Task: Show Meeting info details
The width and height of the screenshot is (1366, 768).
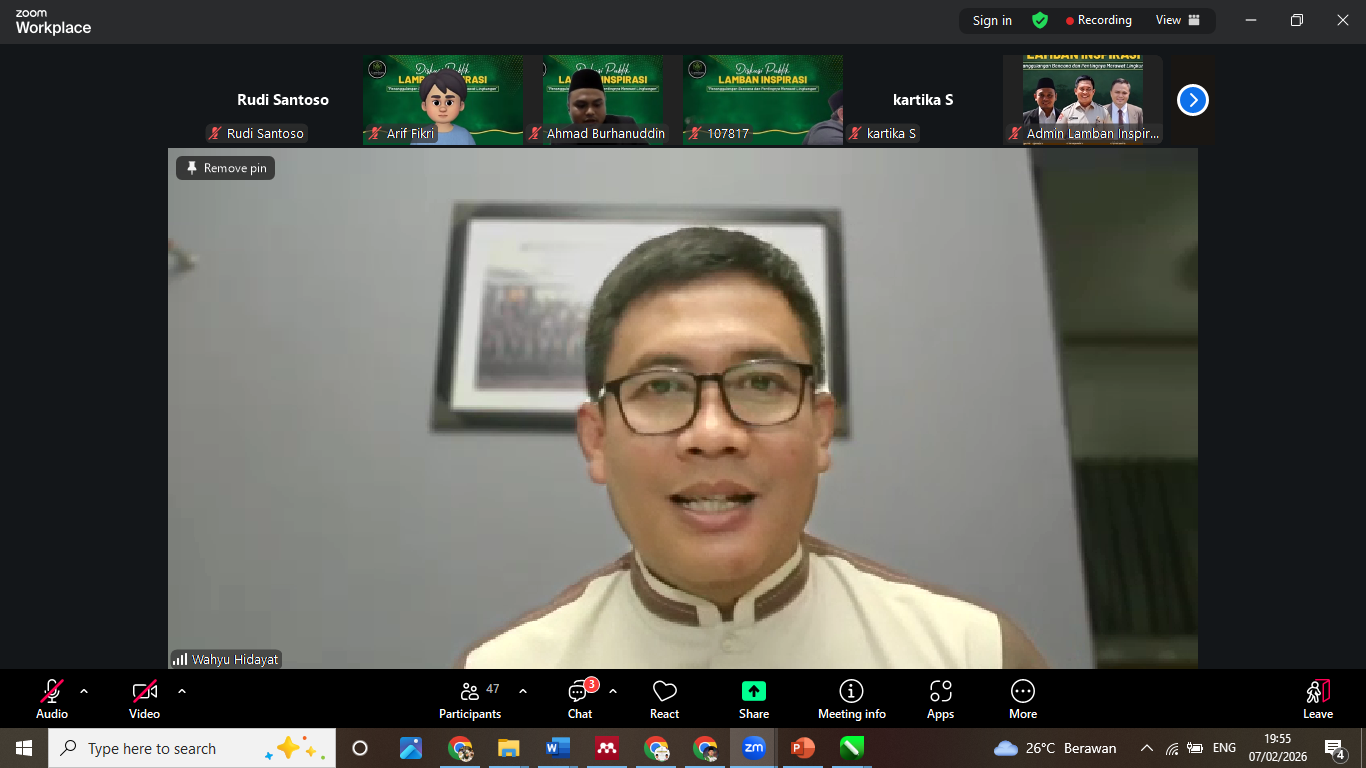Action: pyautogui.click(x=851, y=697)
